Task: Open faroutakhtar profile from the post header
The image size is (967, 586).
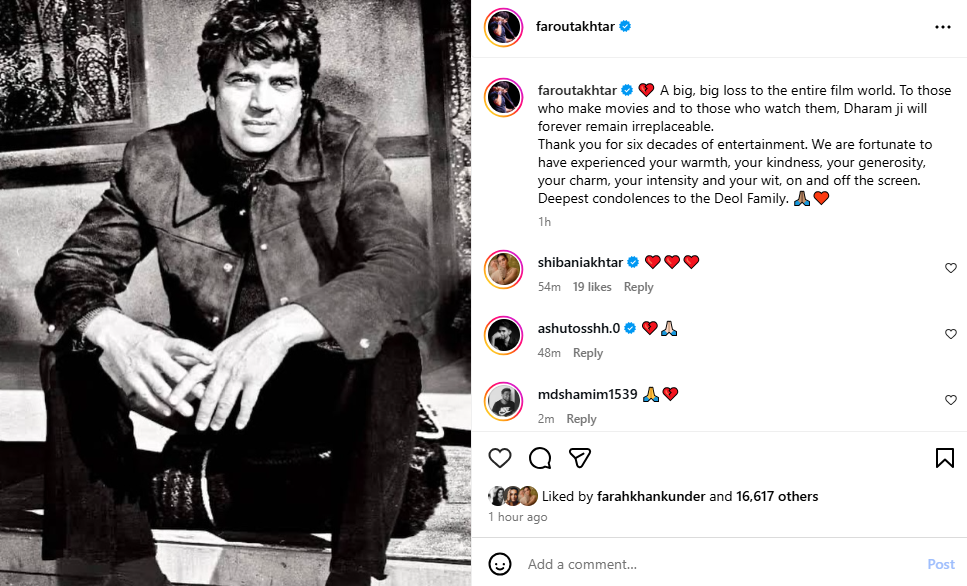Action: (576, 27)
